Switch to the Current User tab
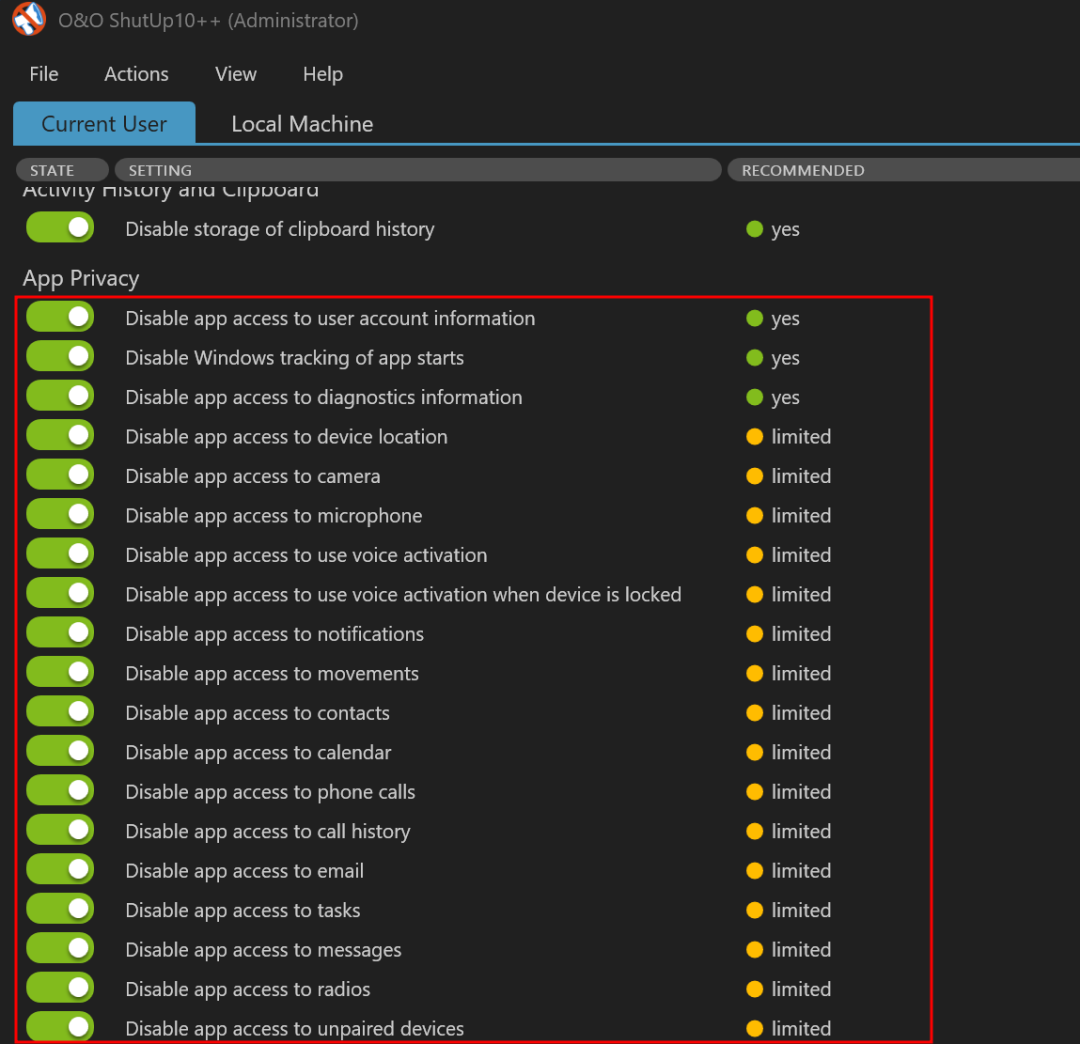Viewport: 1080px width, 1044px height. point(104,123)
